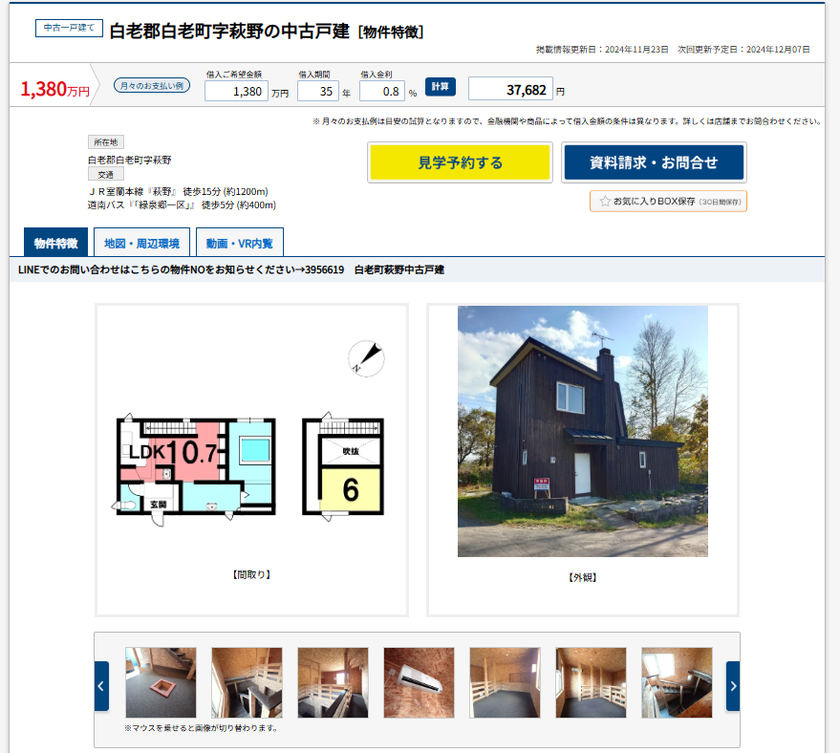Select the first thumbnail with floor hatch
The height and width of the screenshot is (753, 840).
pyautogui.click(x=161, y=683)
